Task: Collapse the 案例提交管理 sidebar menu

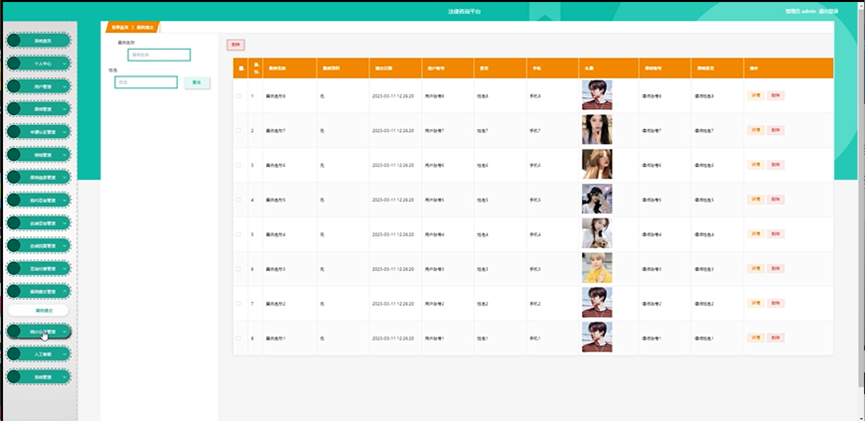Action: click(39, 291)
